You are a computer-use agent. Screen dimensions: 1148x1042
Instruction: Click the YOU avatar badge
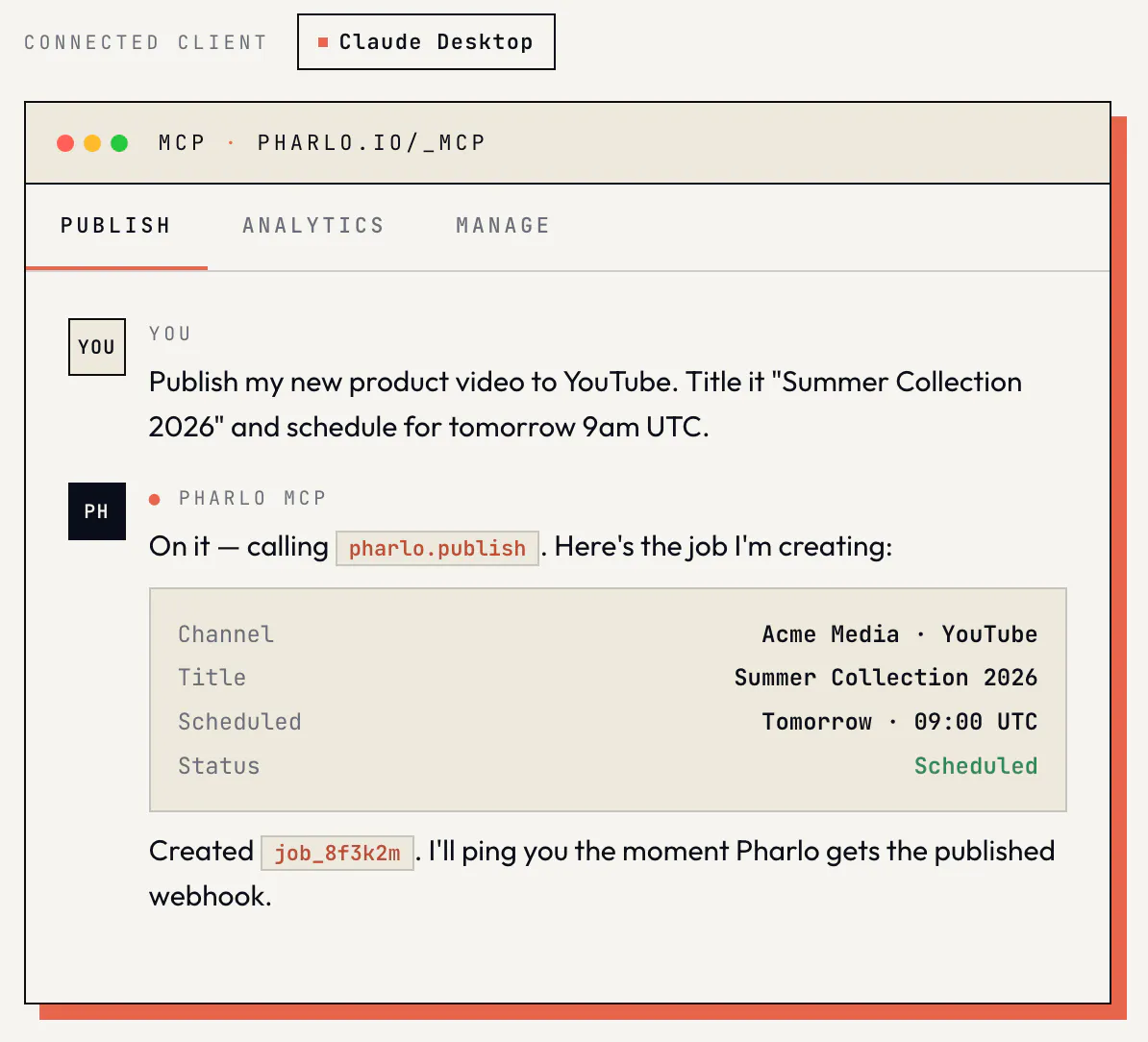97,347
